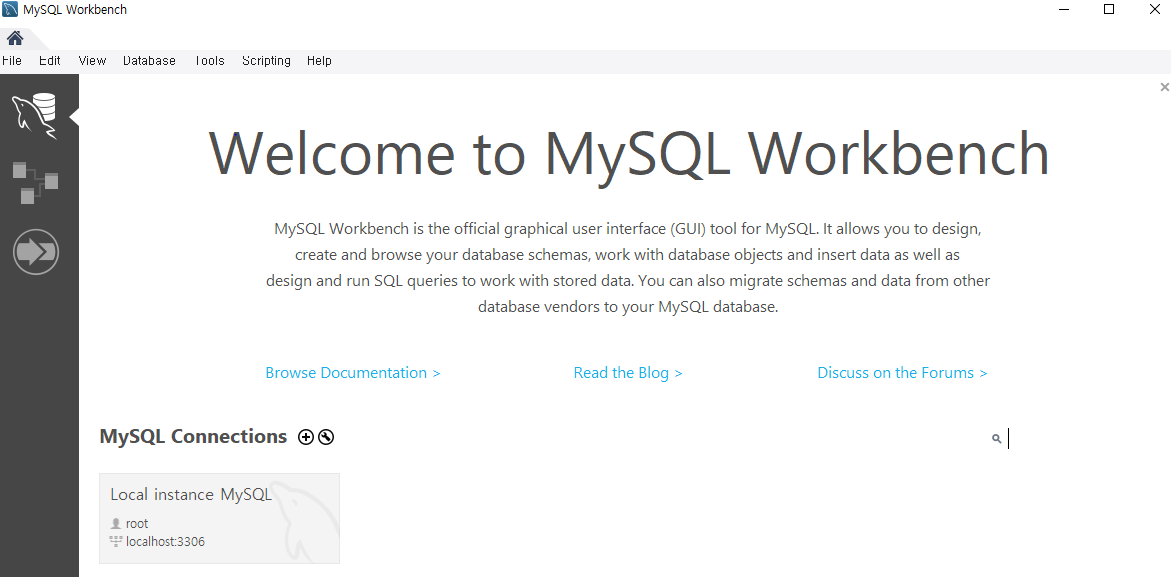Click the connections search magnifier icon
1171x577 pixels.
(996, 439)
